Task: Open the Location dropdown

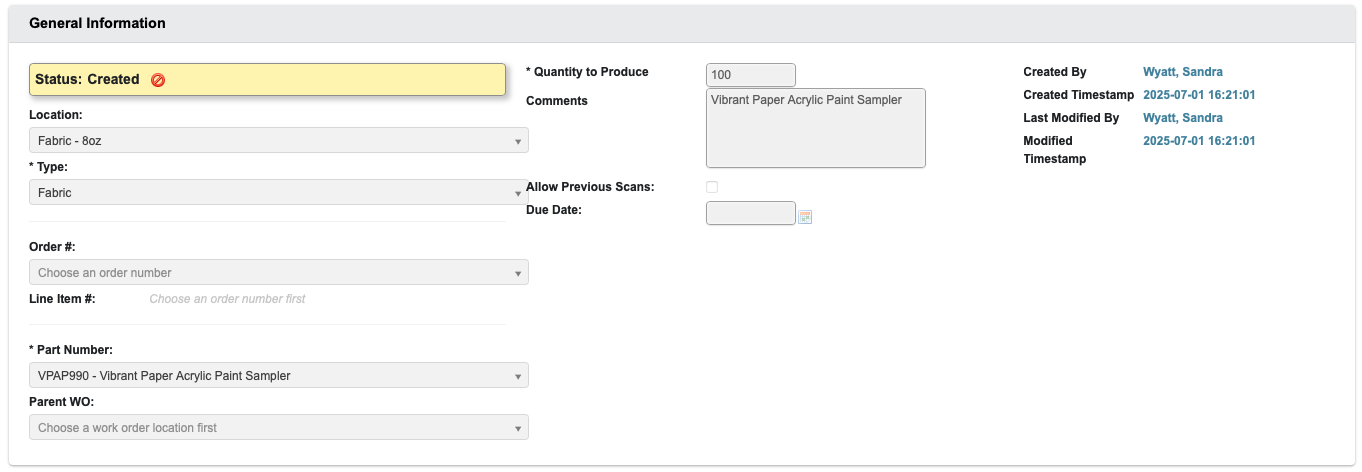Action: [x=278, y=141]
